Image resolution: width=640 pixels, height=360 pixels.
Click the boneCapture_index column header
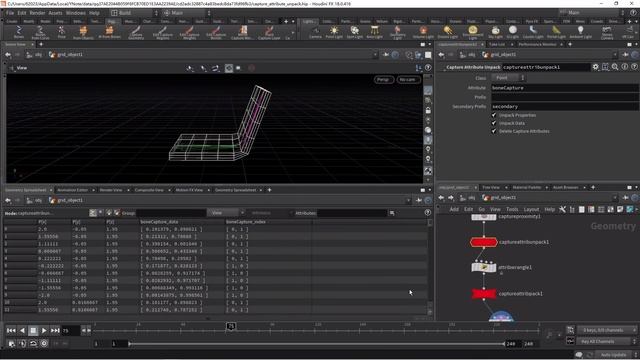(246, 222)
